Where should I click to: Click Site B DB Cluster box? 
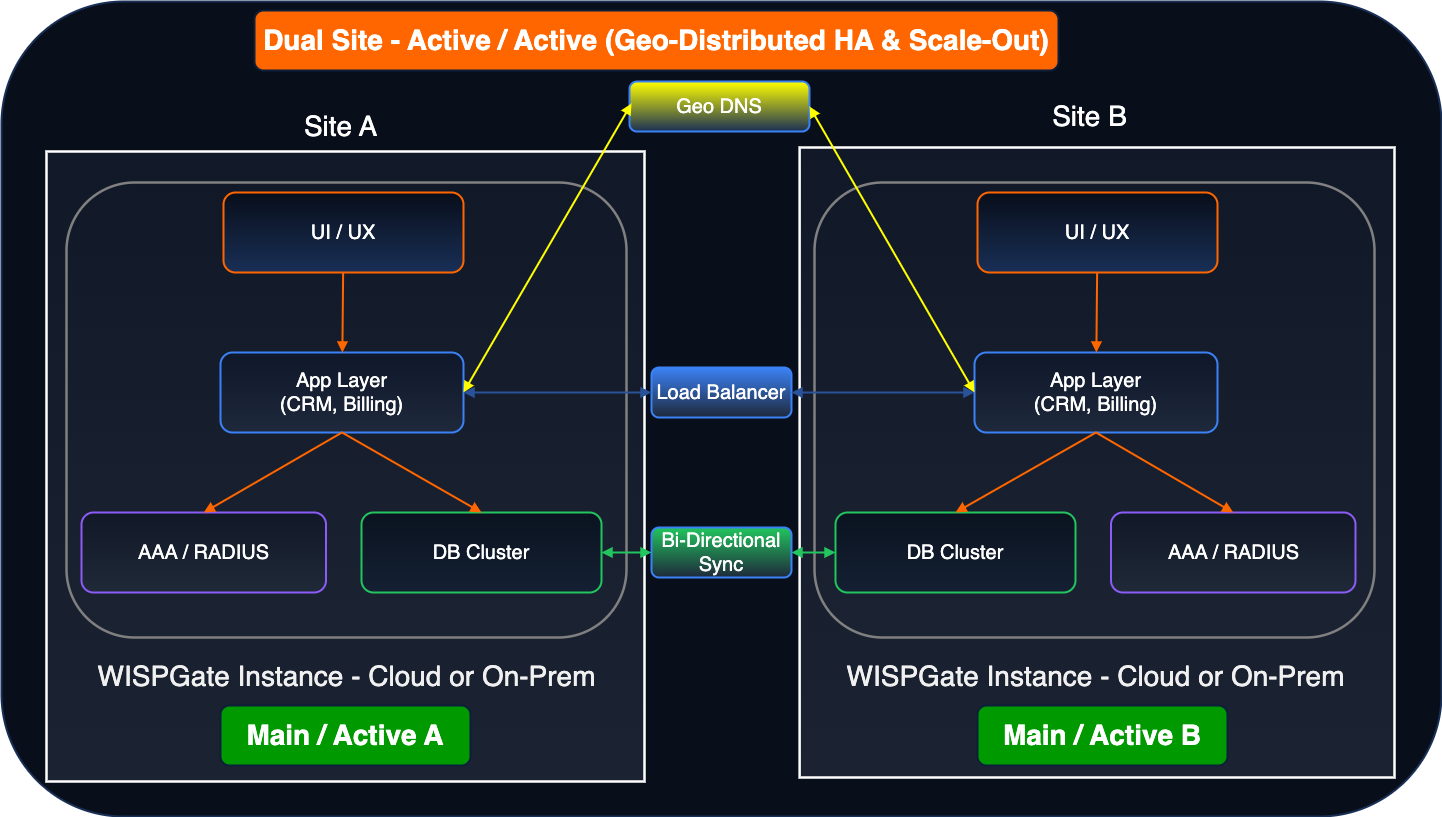pos(955,552)
